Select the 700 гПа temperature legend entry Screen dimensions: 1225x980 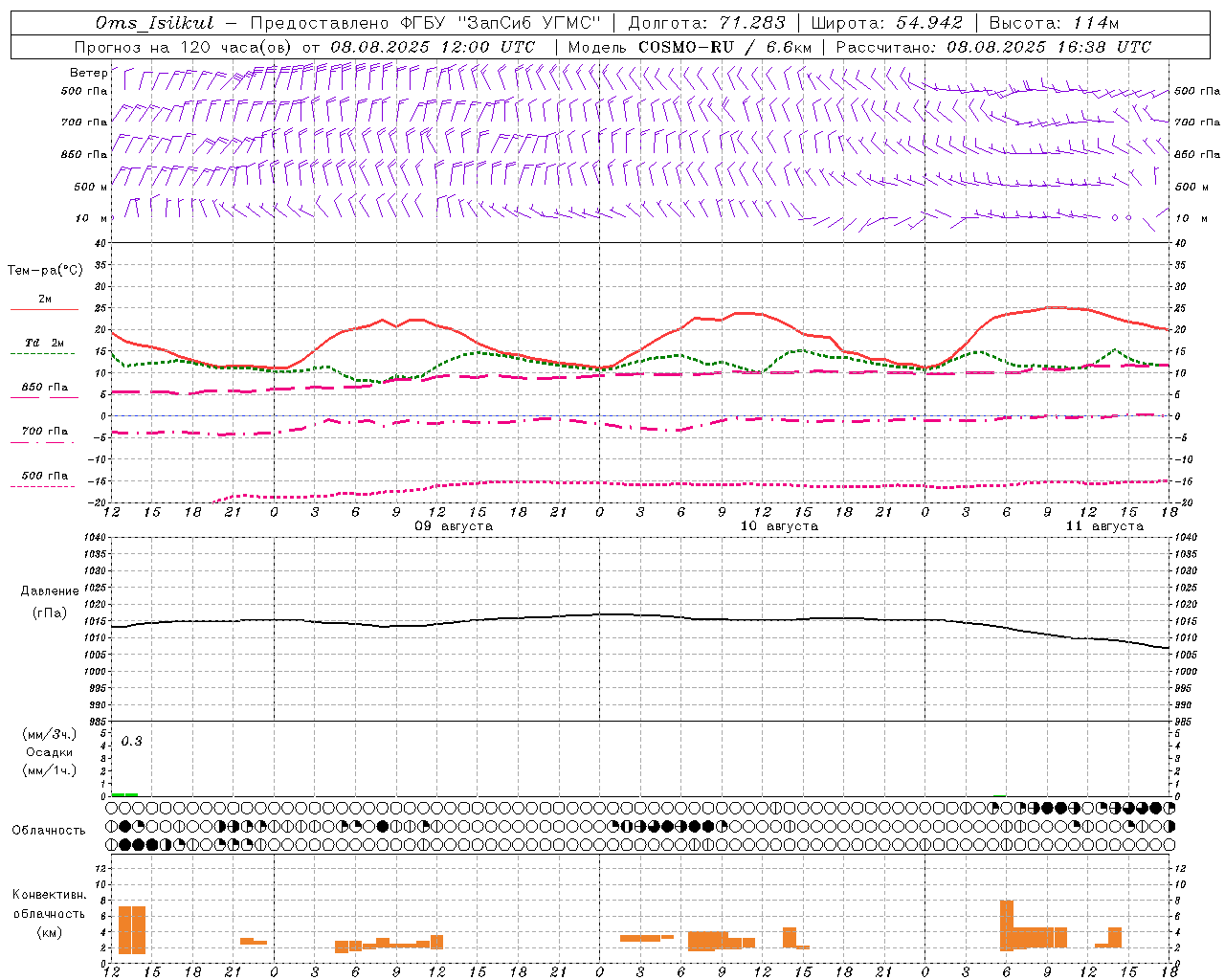(x=45, y=432)
